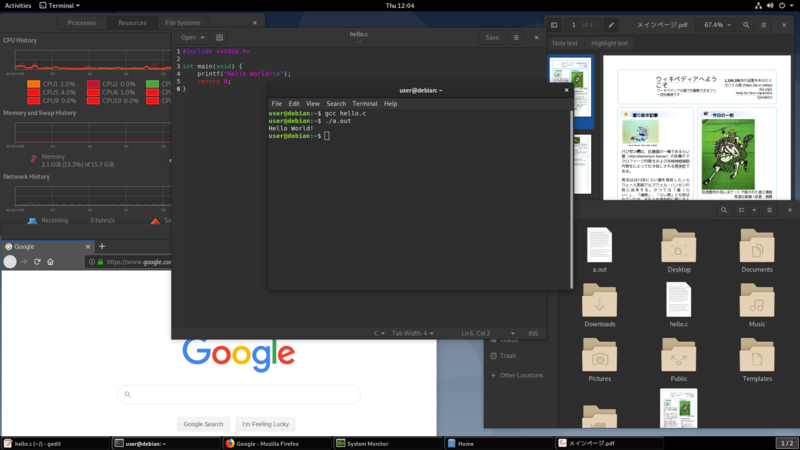Click the Google Search button
This screenshot has width=800, height=450.
click(x=203, y=424)
